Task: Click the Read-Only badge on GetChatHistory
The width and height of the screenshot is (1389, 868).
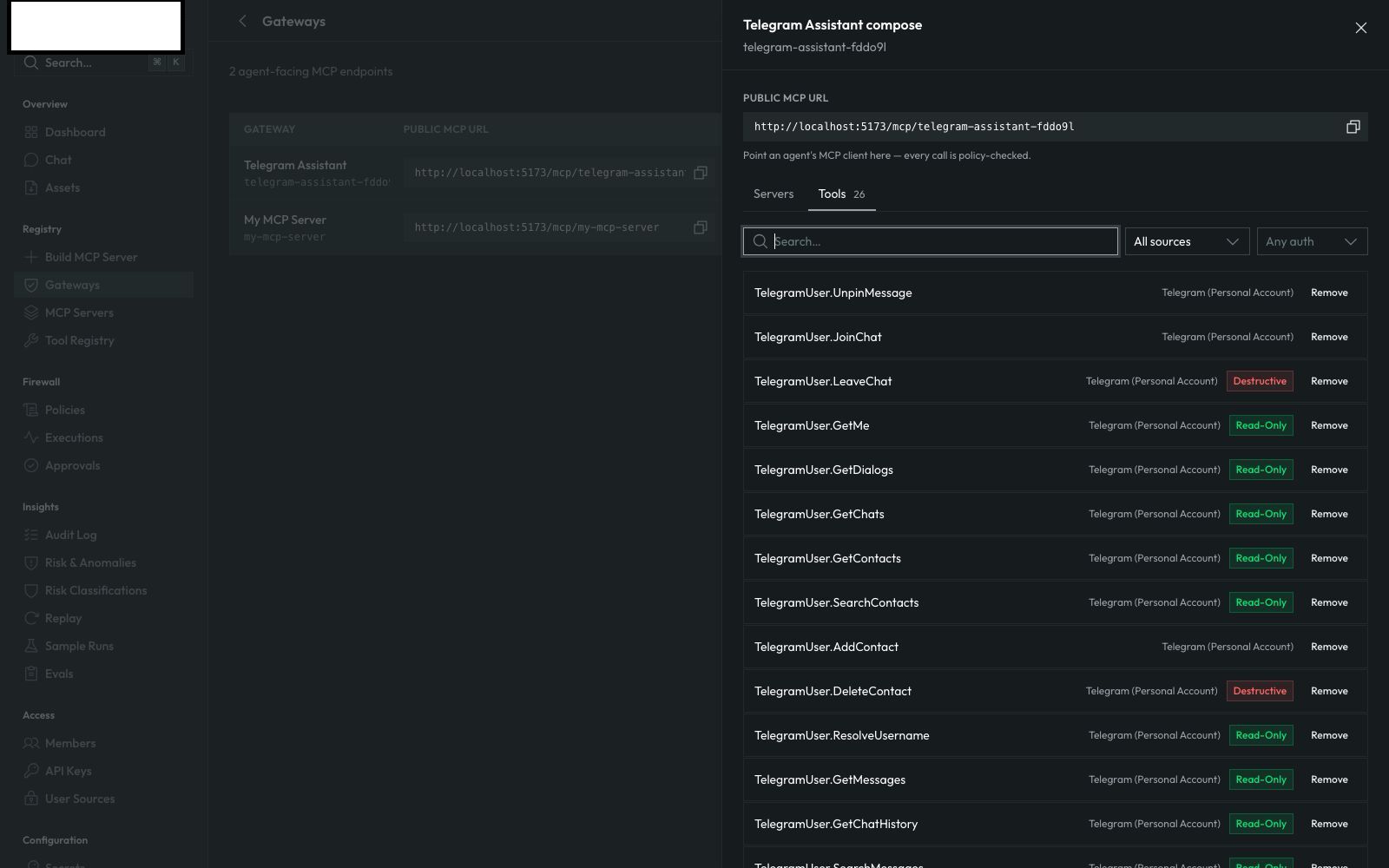Action: coord(1261,824)
